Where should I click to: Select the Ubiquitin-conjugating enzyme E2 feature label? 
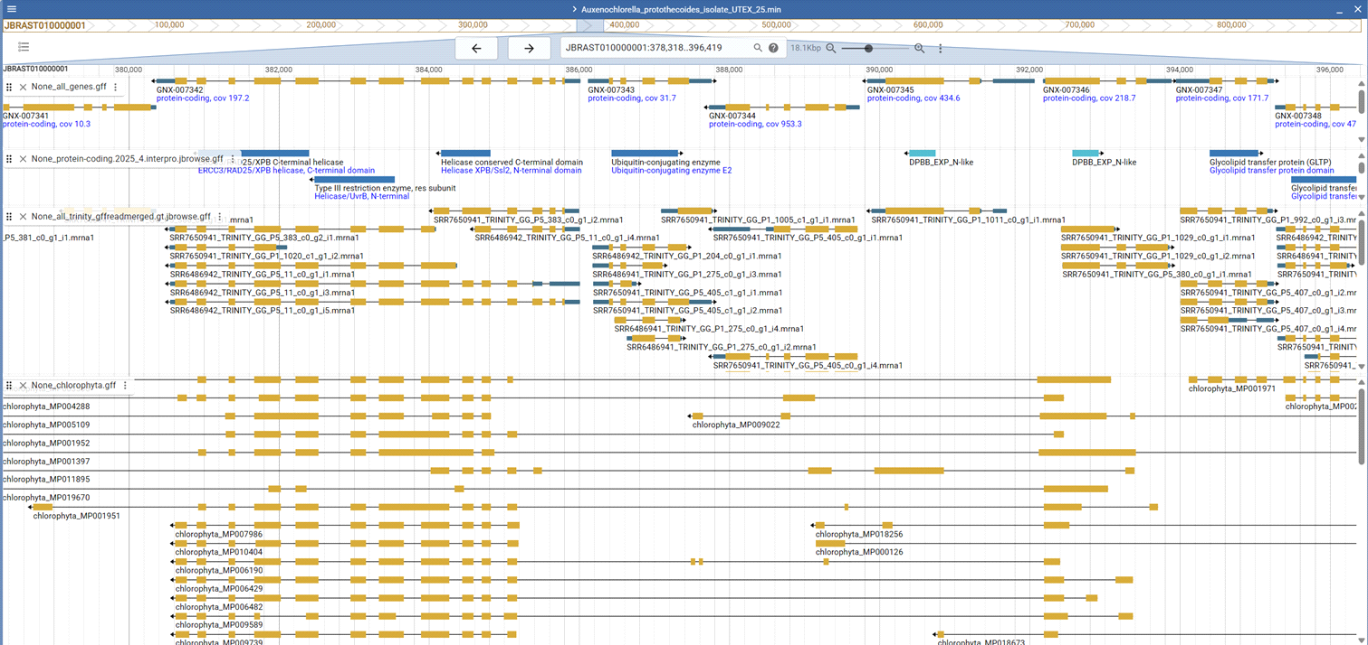tap(671, 171)
